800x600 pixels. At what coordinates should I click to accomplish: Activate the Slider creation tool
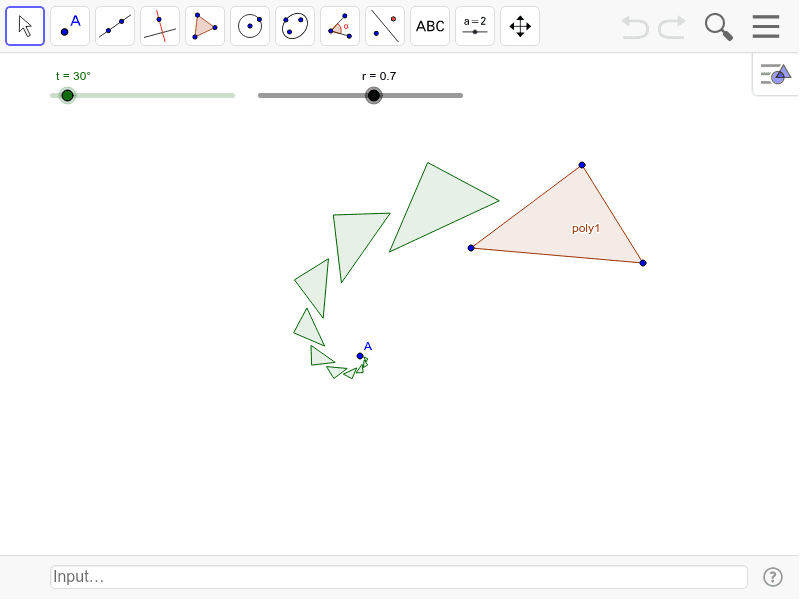pyautogui.click(x=474, y=26)
